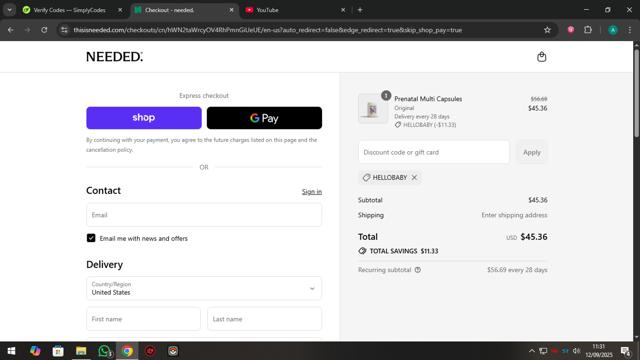Focus the First name field
The width and height of the screenshot is (640, 360).
pos(143,319)
